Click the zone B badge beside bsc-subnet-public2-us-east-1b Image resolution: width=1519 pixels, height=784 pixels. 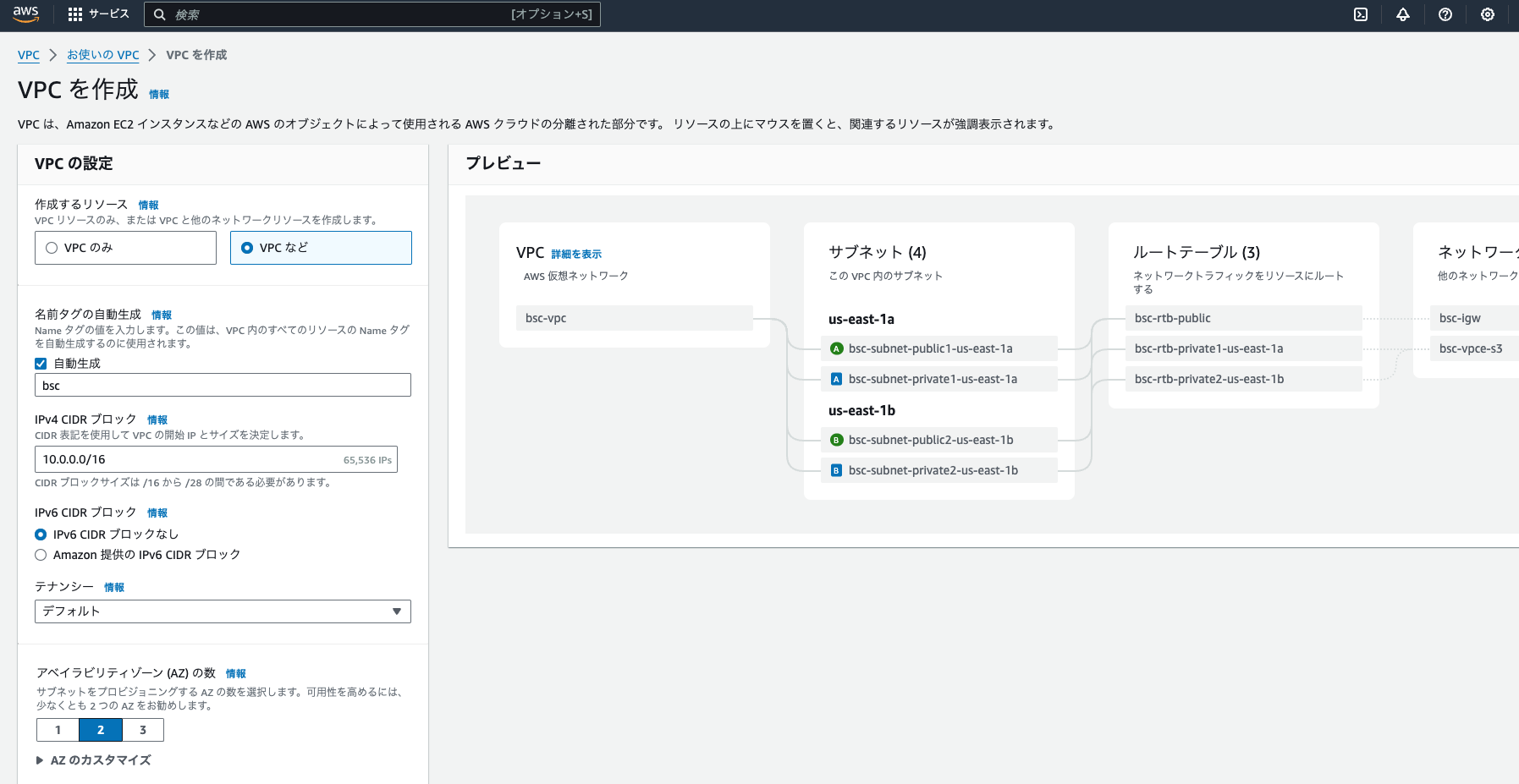coord(836,439)
